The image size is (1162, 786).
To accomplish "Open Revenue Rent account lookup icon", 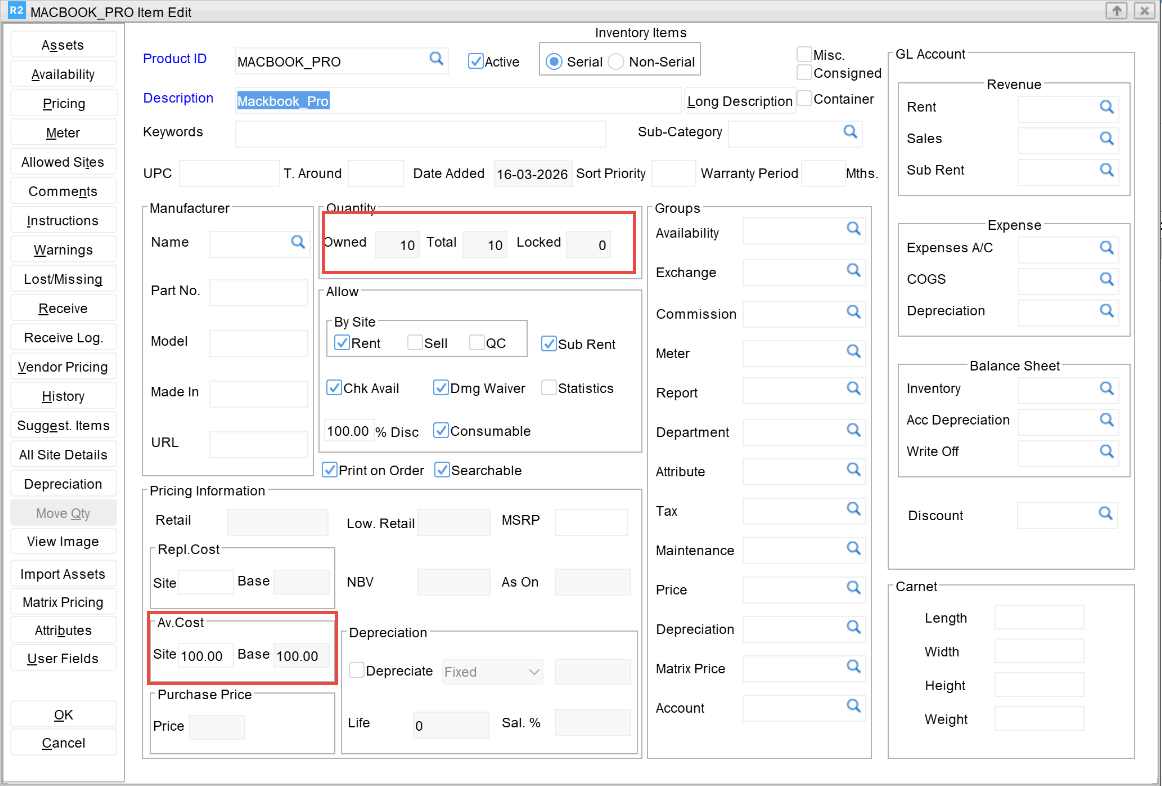I will (x=1107, y=107).
